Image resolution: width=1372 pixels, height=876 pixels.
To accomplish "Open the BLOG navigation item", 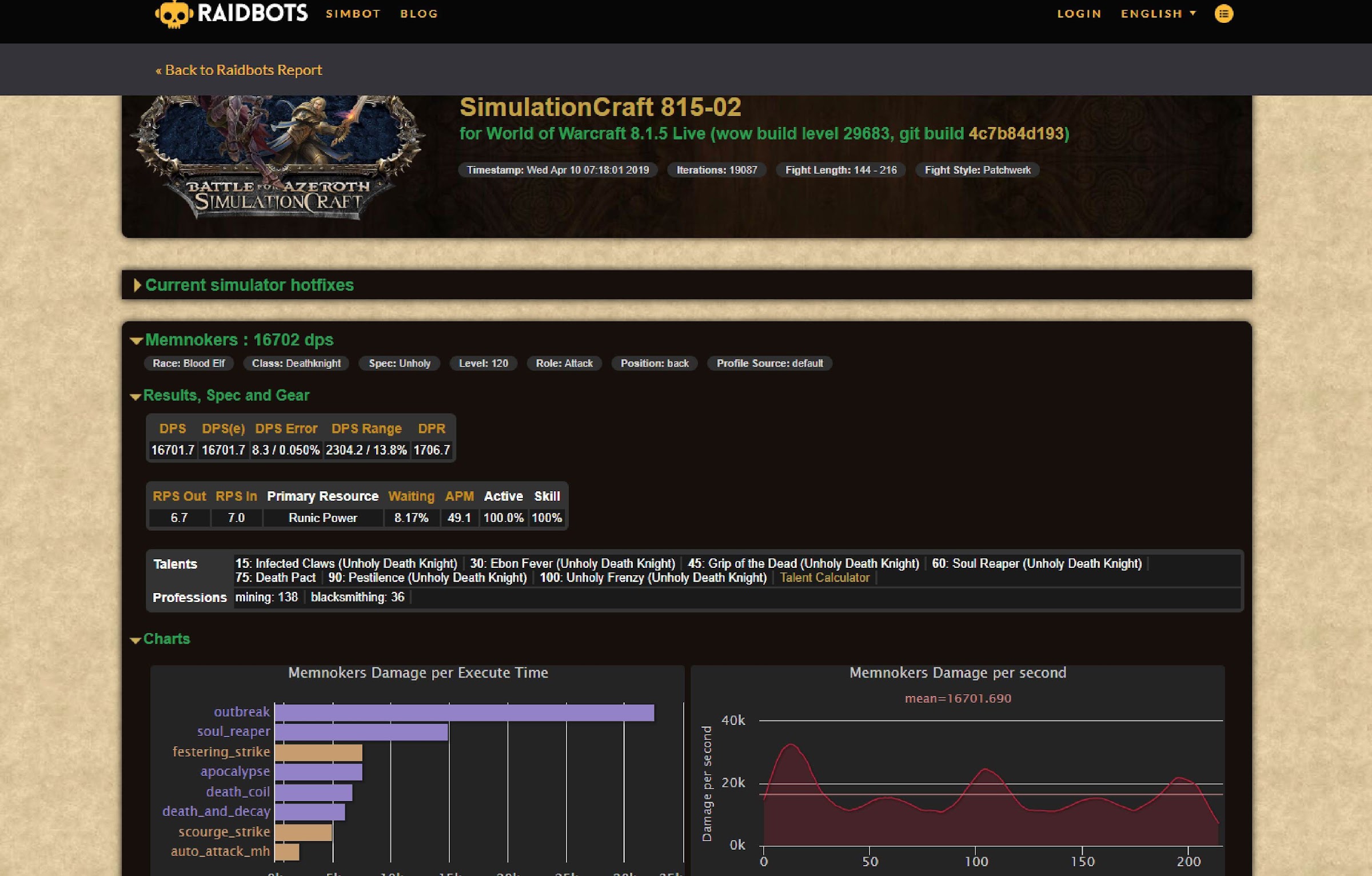I will click(x=419, y=14).
